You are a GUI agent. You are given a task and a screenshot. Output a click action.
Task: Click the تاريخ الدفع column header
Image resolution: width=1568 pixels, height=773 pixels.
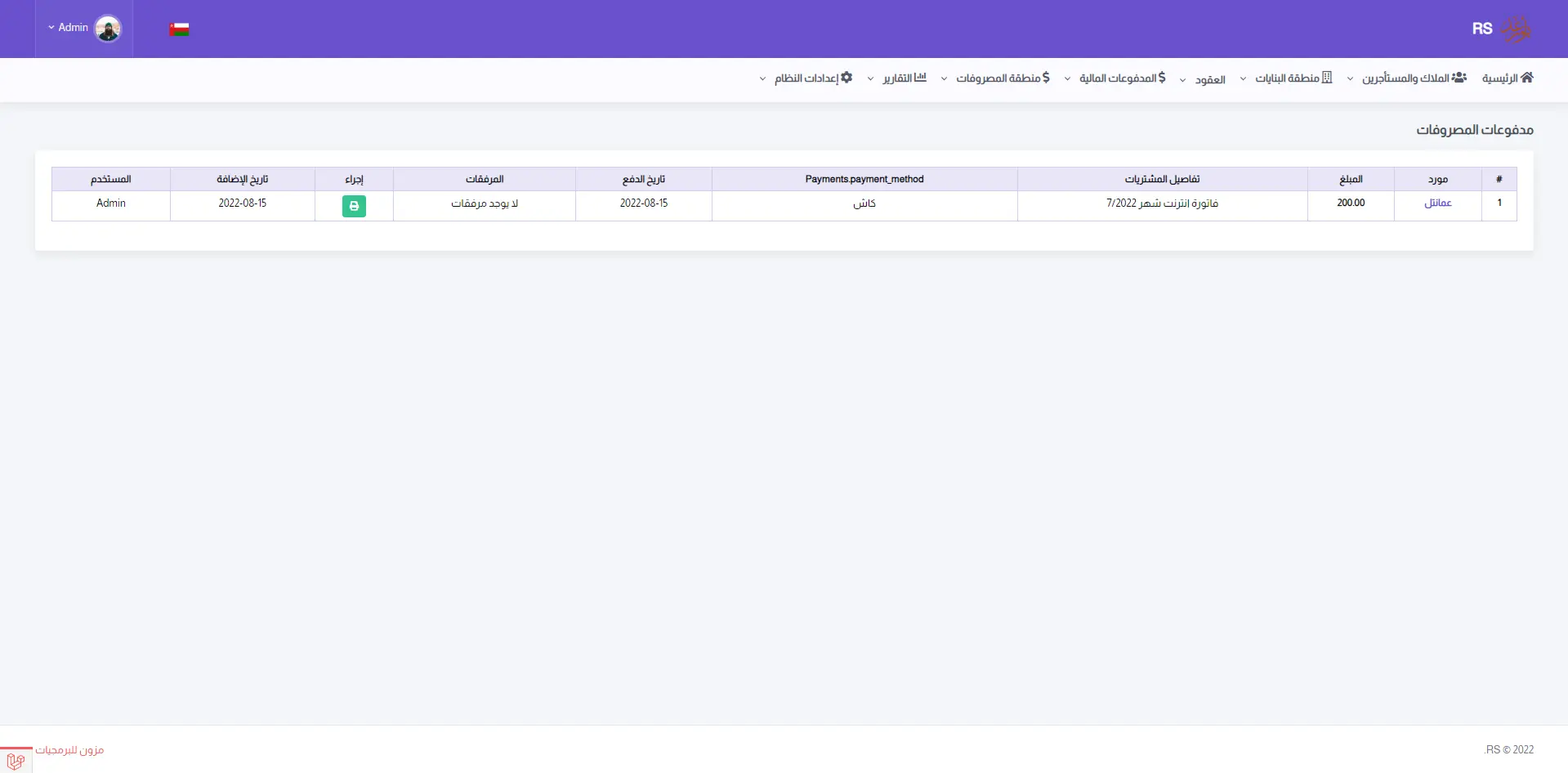643,179
